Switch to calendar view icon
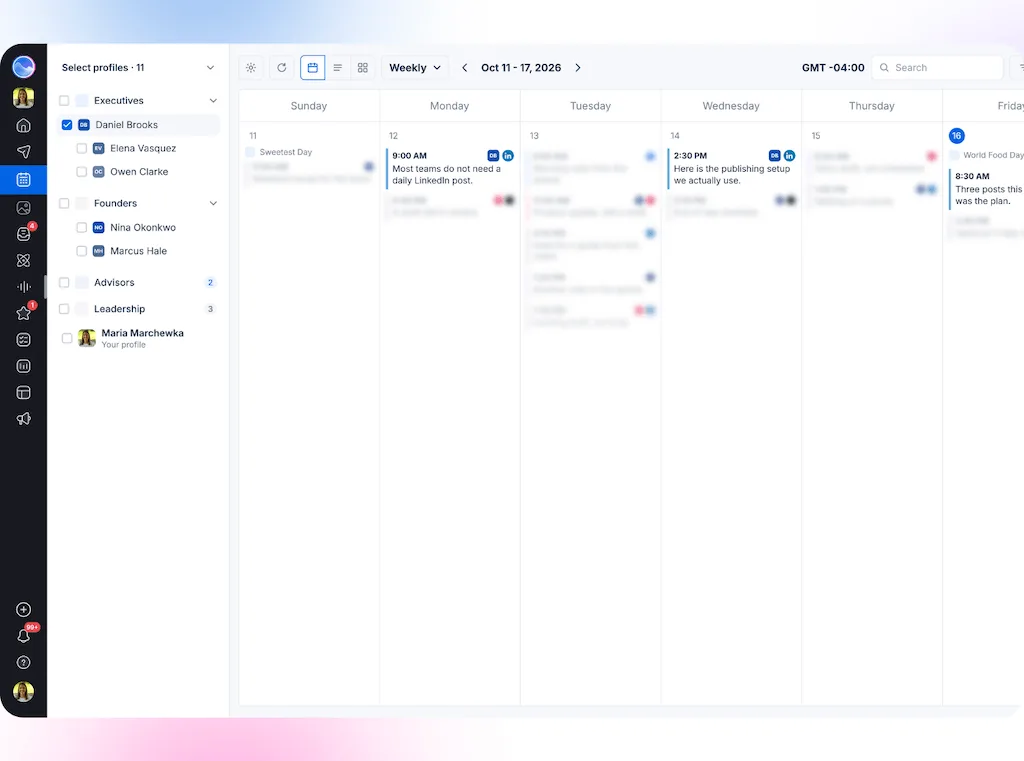 coord(313,67)
